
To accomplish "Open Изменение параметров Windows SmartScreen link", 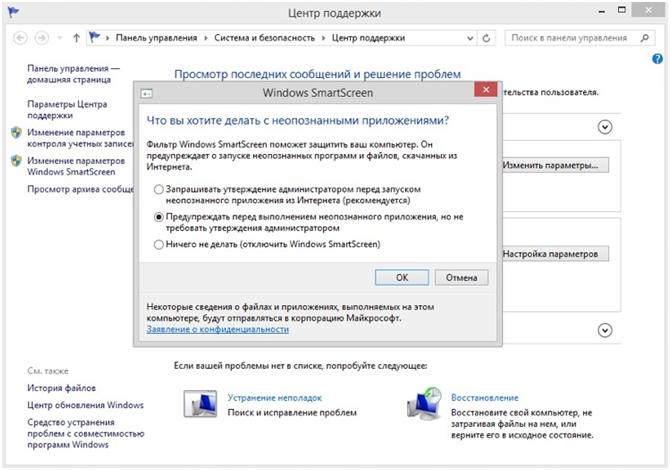I will [x=76, y=167].
